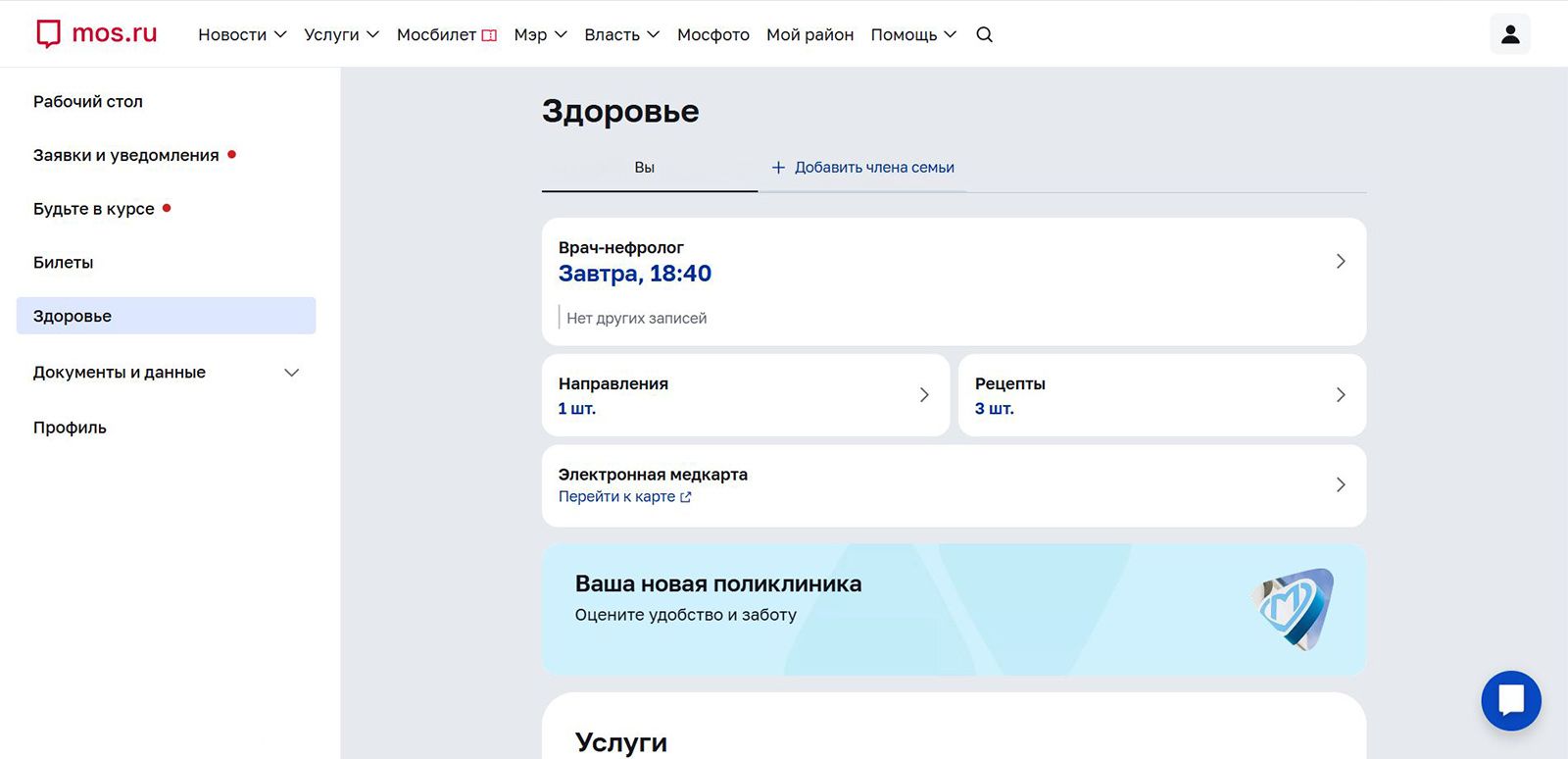Open the Врач-нефролог appointment arrow
Image resolution: width=1568 pixels, height=759 pixels.
[1341, 261]
